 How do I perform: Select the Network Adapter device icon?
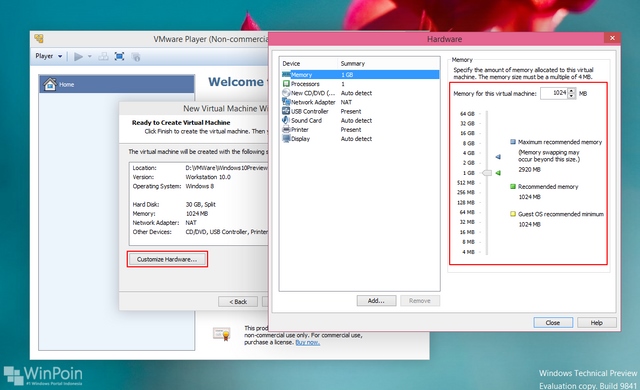[x=286, y=102]
